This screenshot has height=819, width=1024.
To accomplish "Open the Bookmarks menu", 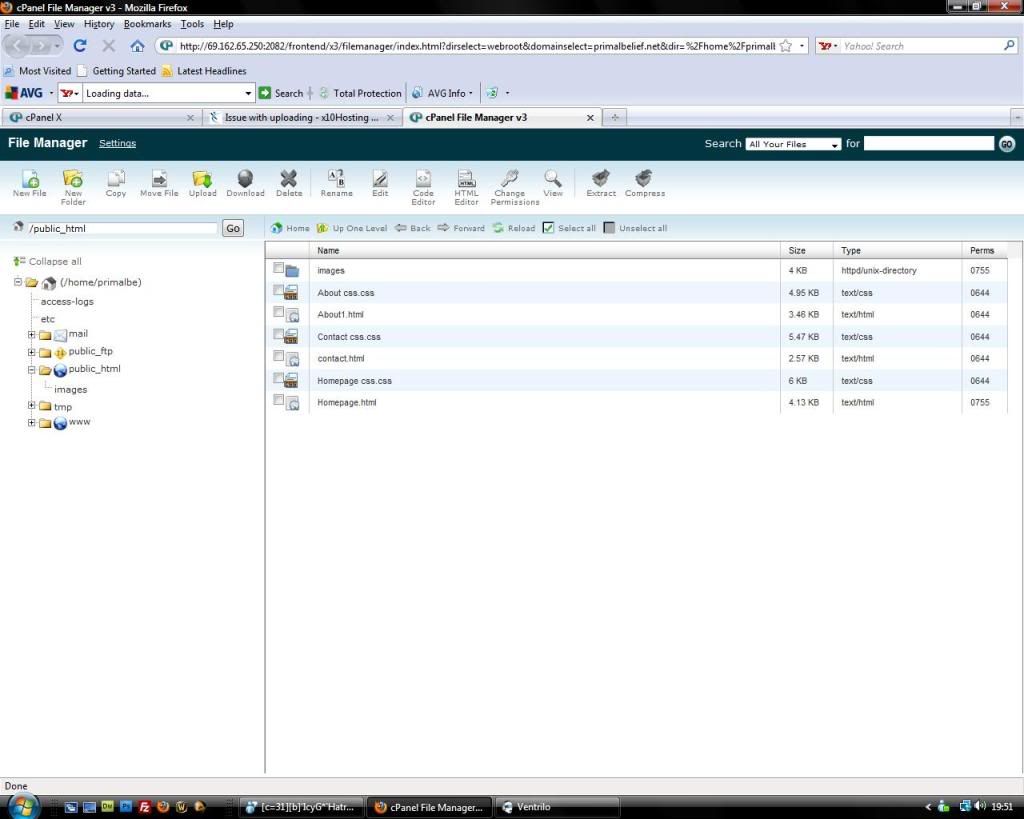I will click(x=147, y=24).
